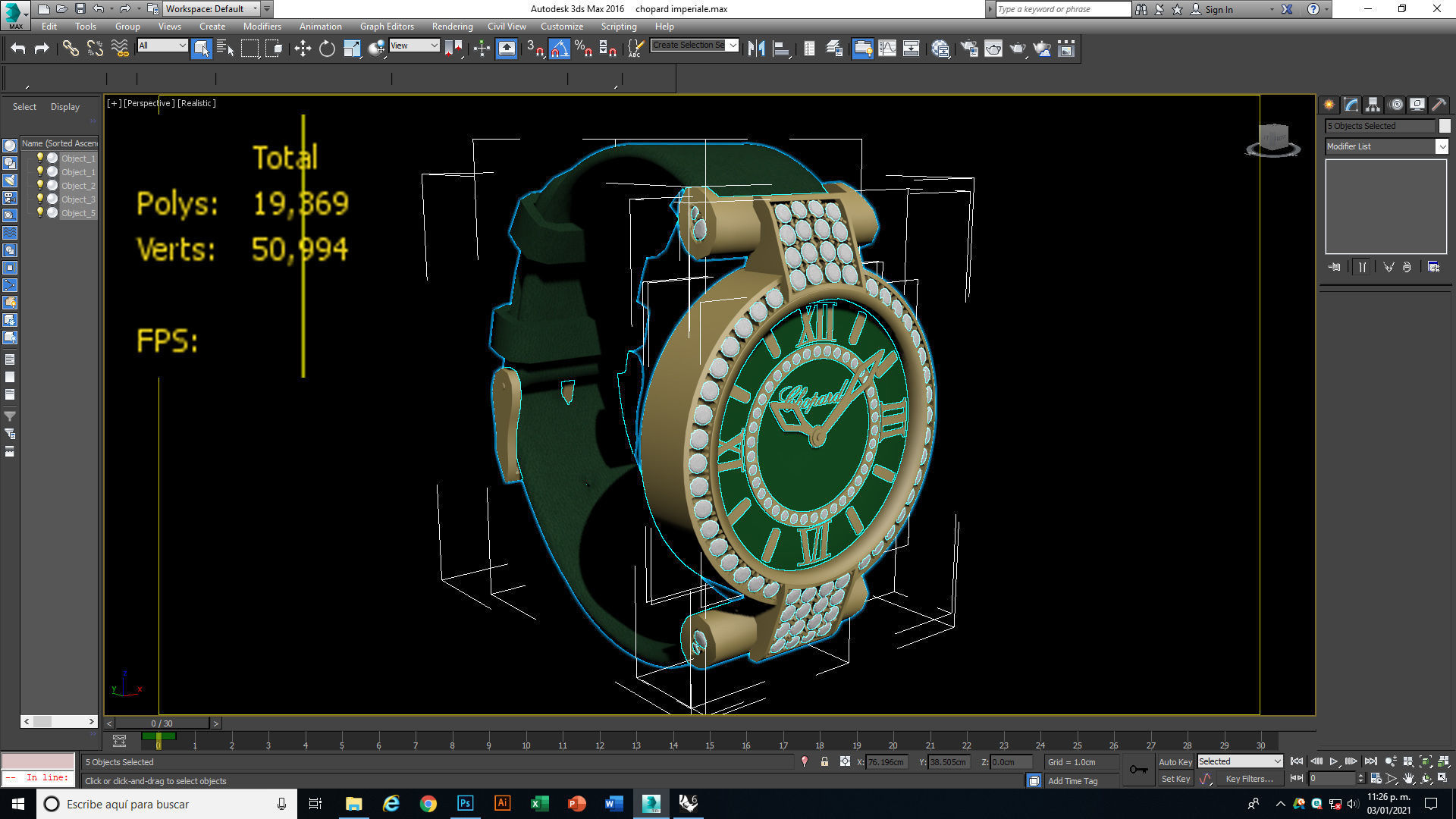
Task: Click the time slider 0 / 30 handle
Action: pyautogui.click(x=162, y=723)
